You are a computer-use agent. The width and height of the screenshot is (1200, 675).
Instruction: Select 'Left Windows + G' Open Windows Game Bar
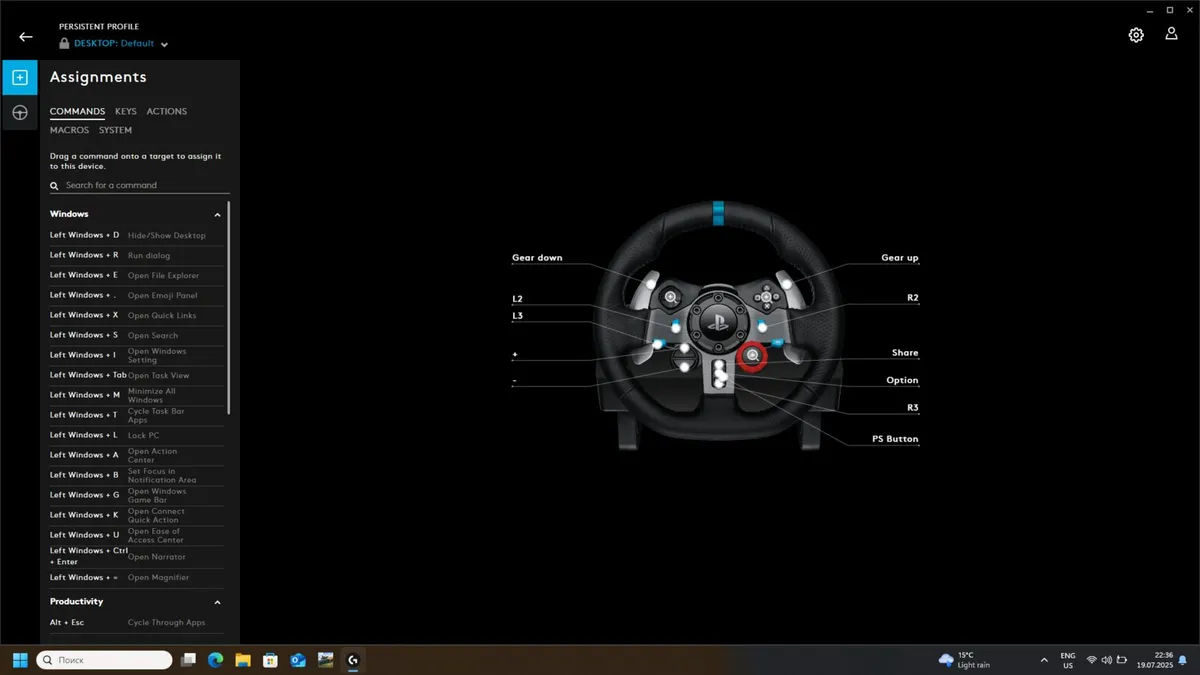click(x=137, y=495)
